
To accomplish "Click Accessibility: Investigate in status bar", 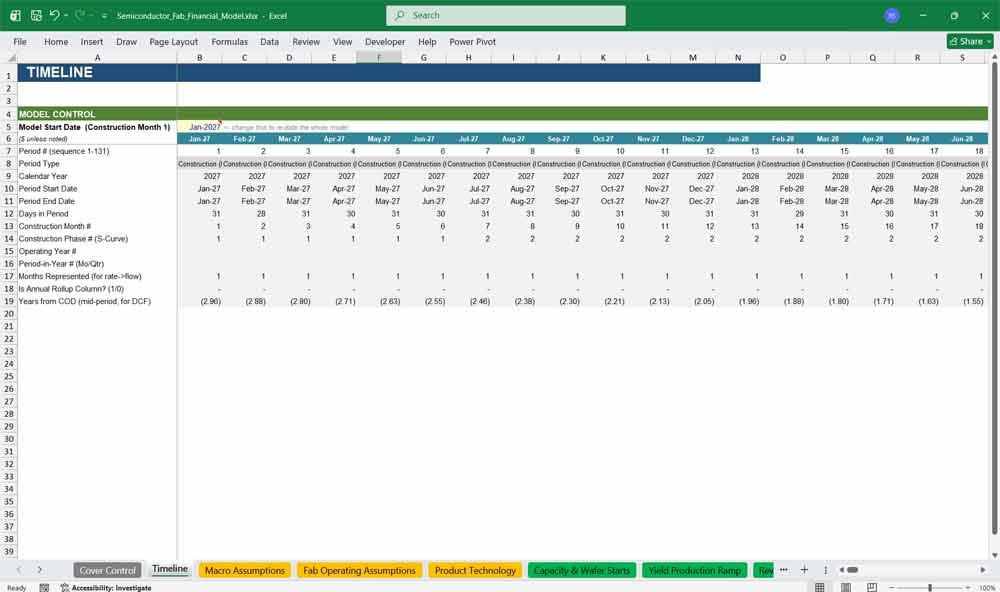I will coord(106,588).
